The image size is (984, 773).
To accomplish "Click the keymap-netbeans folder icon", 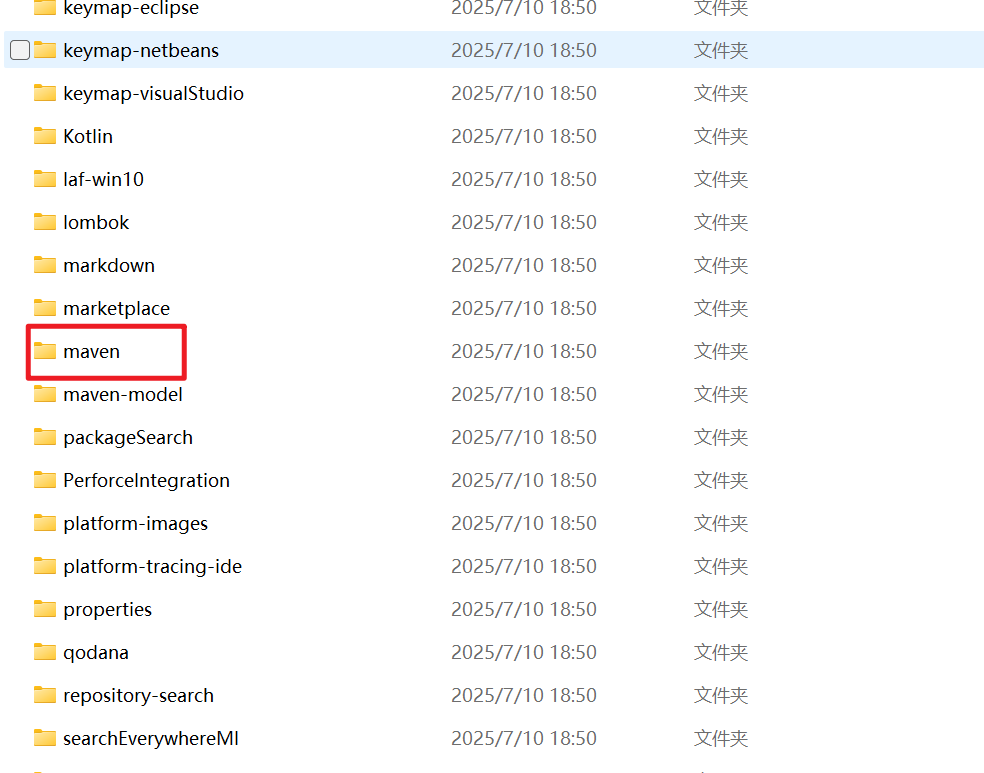I will coord(45,50).
